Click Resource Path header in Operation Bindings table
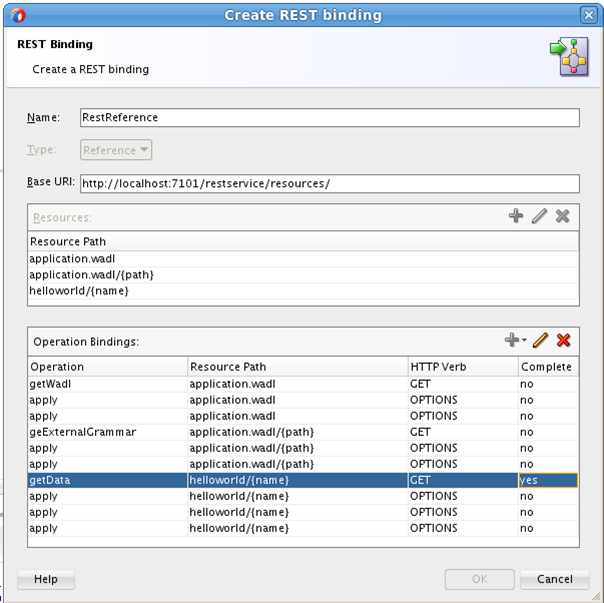The height and width of the screenshot is (603, 604). pos(298,366)
